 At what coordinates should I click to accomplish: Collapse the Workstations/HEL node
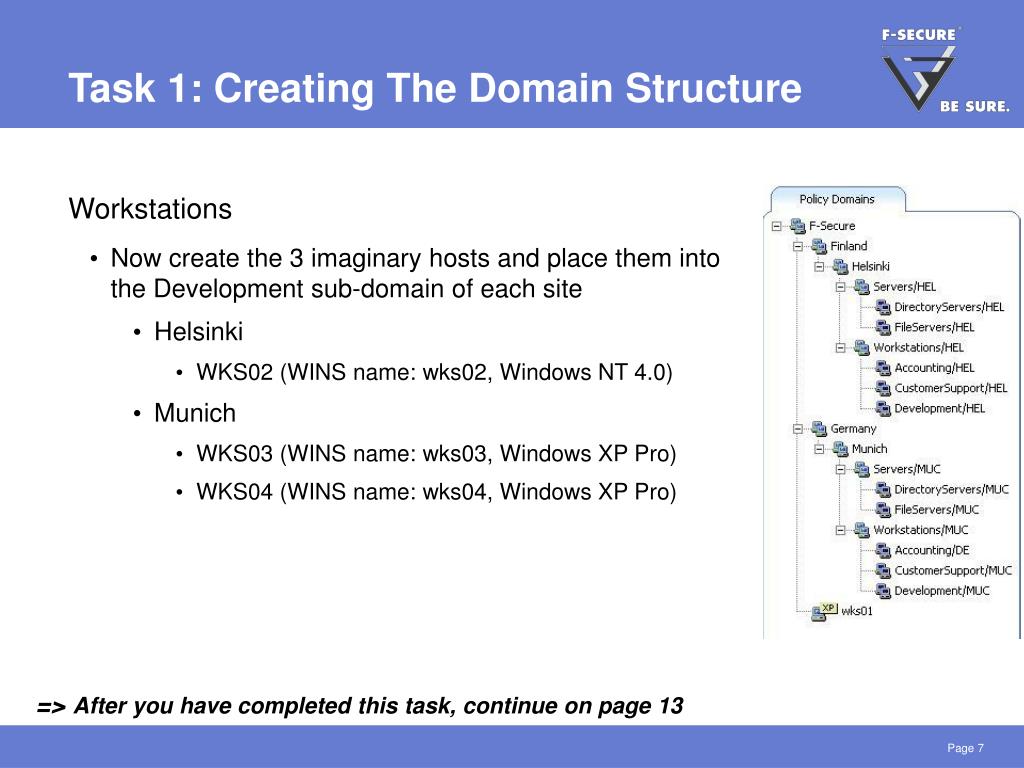(841, 348)
